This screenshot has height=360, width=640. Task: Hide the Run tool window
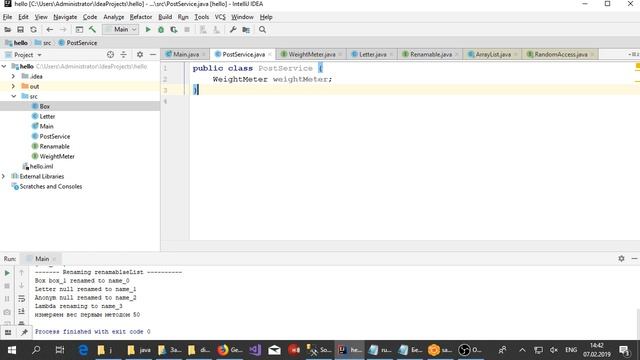pyautogui.click(x=634, y=258)
